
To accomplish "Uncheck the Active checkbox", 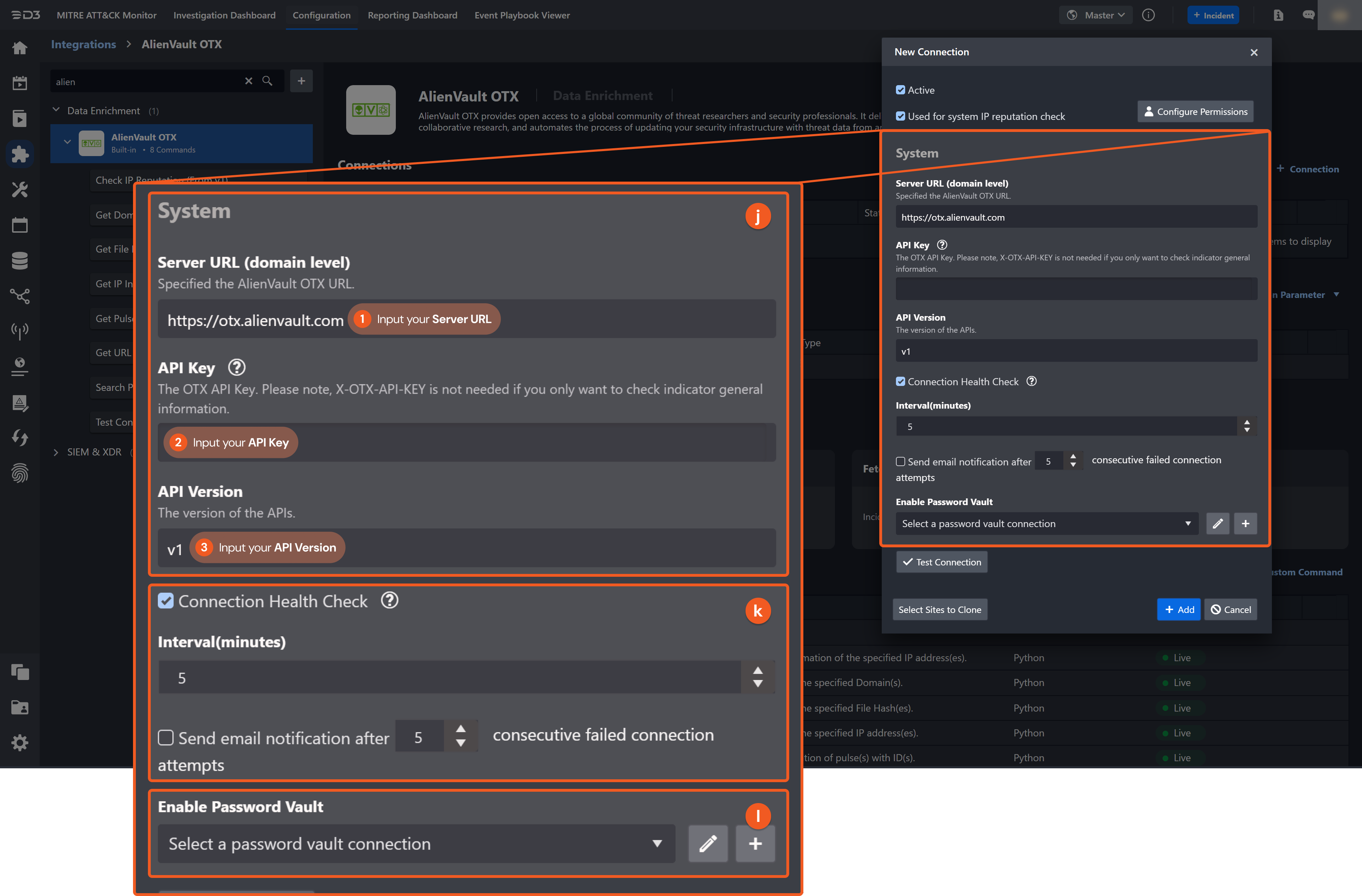I will coord(901,90).
